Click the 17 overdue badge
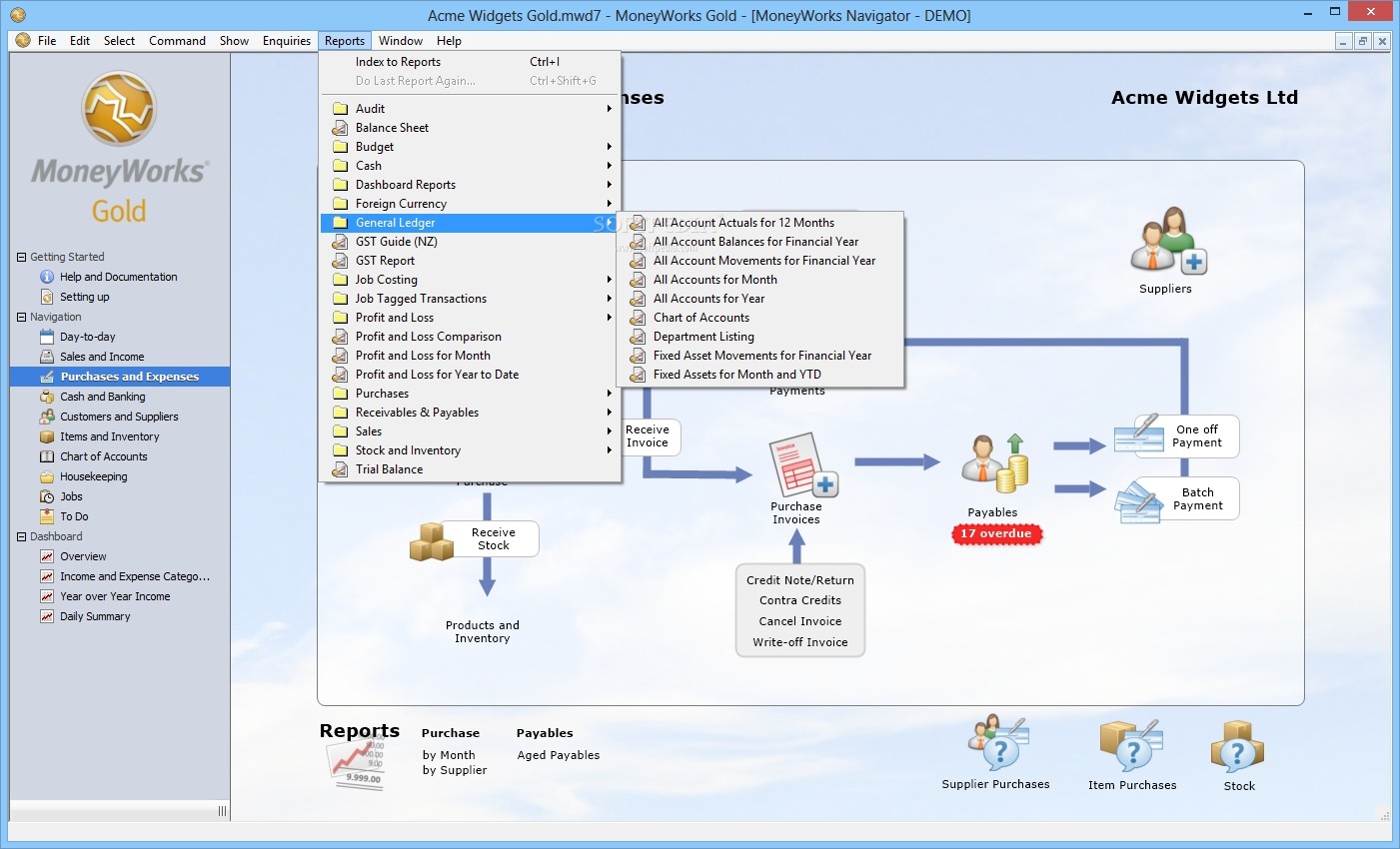Screen dimensions: 1400x849 pyautogui.click(x=996, y=533)
